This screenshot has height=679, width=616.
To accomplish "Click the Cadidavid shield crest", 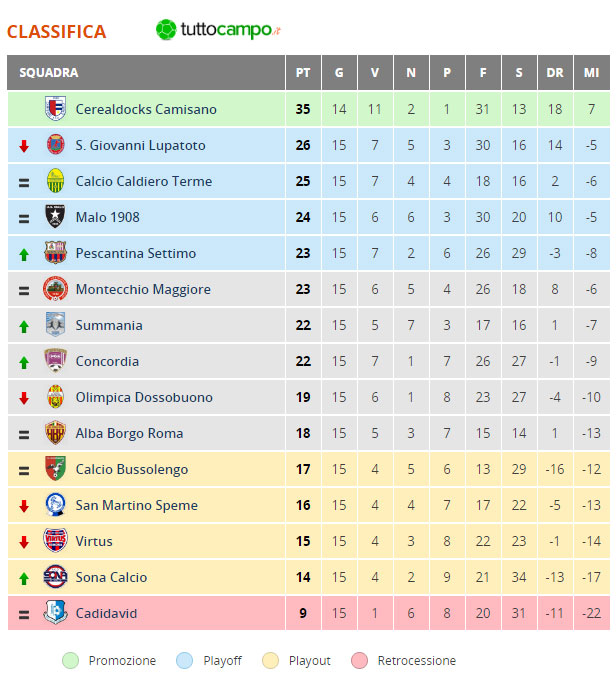I will tap(55, 613).
